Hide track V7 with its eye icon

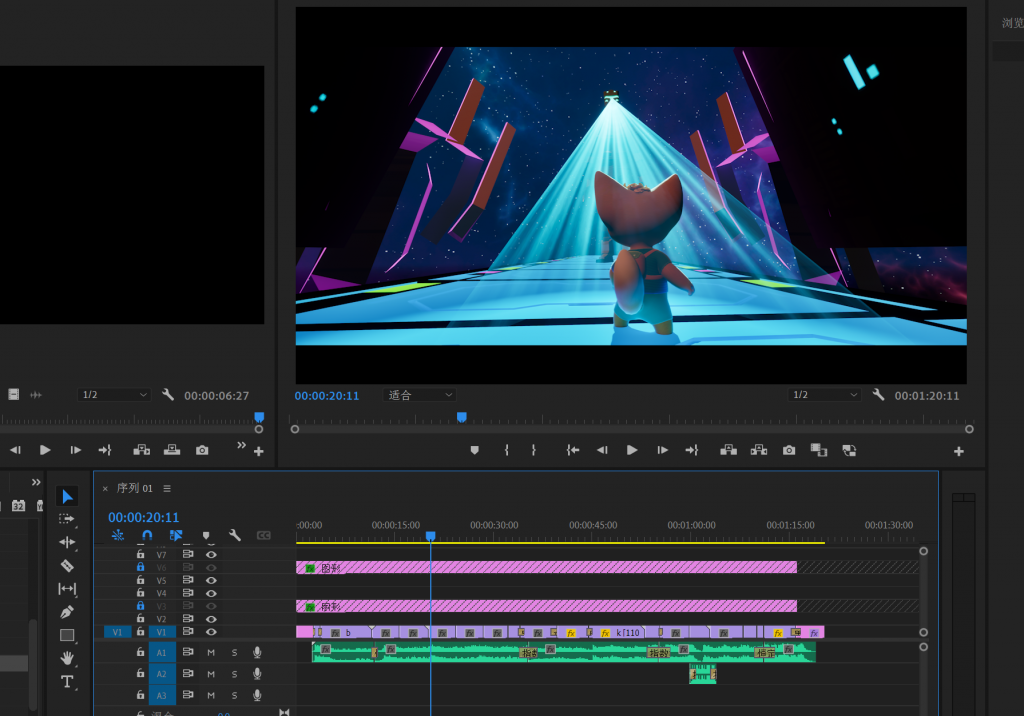[x=211, y=555]
